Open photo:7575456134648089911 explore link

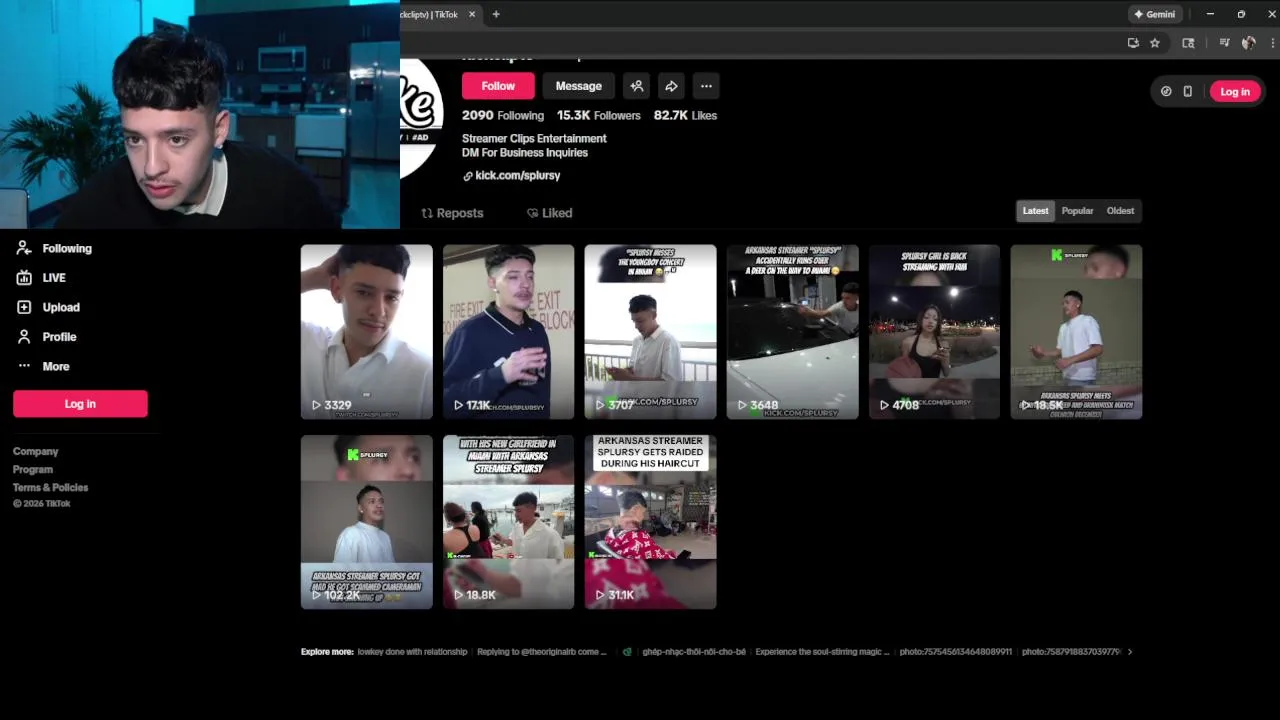click(955, 652)
